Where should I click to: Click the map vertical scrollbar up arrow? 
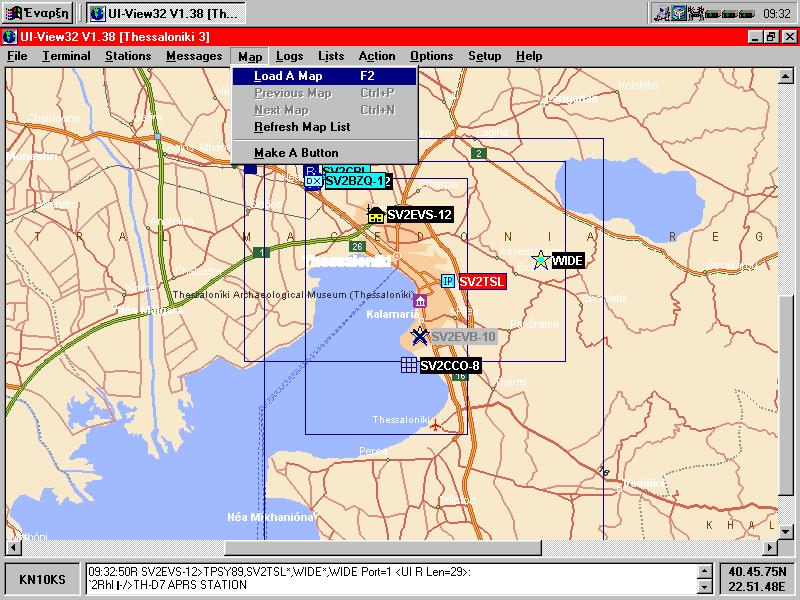[x=786, y=77]
